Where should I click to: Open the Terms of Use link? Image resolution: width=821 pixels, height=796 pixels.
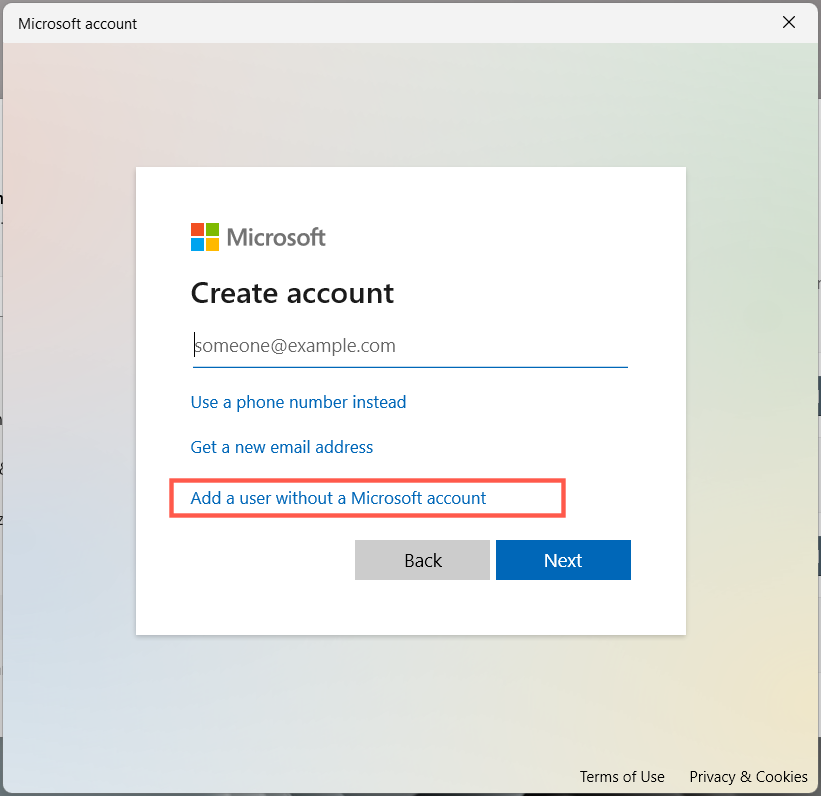[x=622, y=777]
